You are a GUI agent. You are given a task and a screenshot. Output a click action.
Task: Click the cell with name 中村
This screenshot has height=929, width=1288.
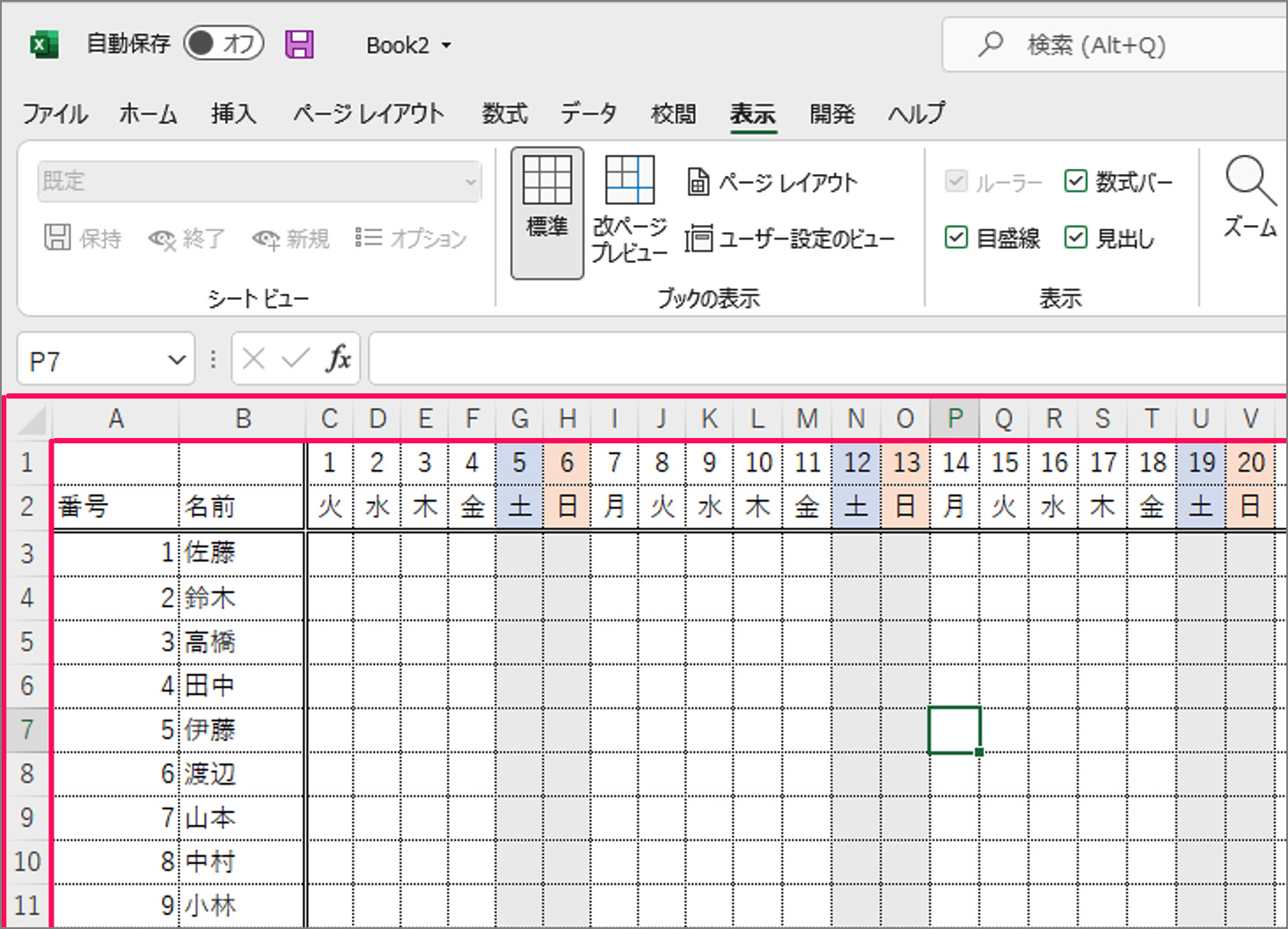242,862
